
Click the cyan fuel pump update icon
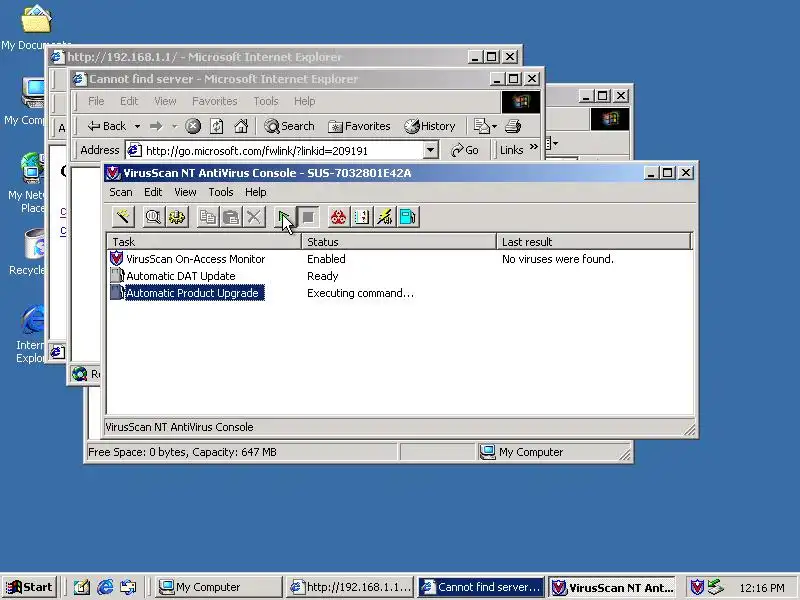pos(408,217)
